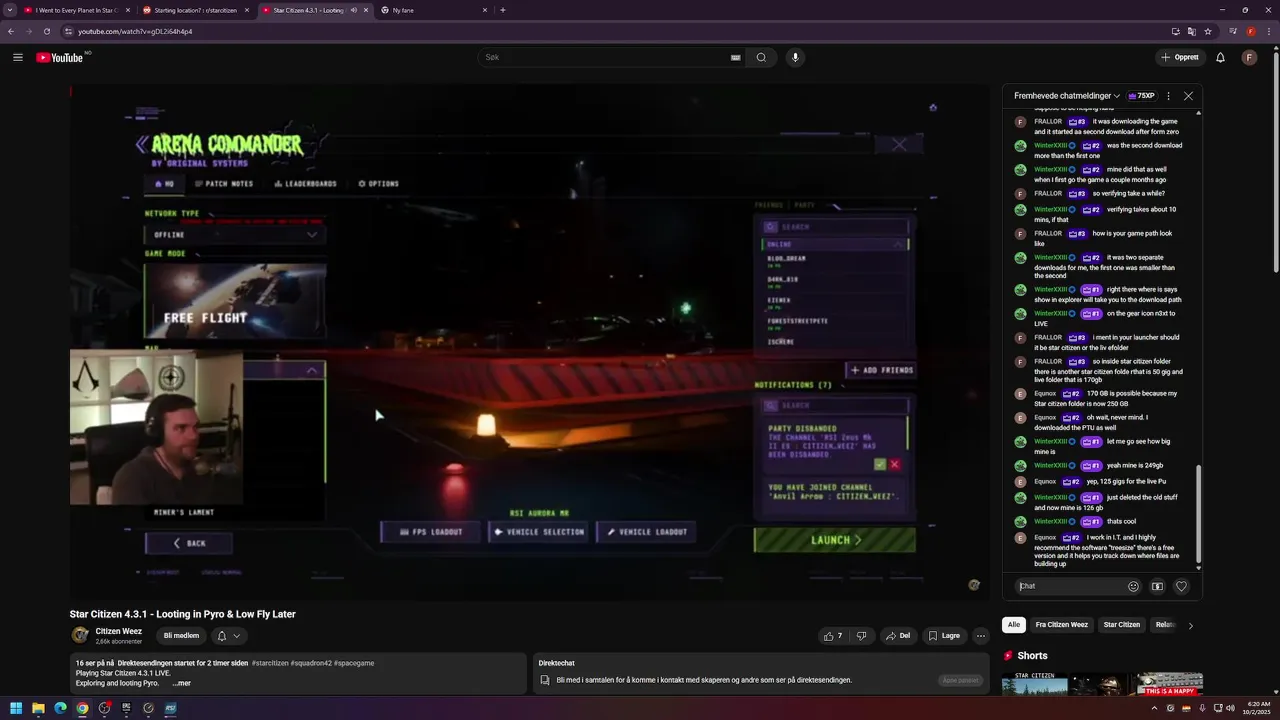Open the emoji picker in chat
The height and width of the screenshot is (720, 1280).
pyautogui.click(x=1133, y=586)
